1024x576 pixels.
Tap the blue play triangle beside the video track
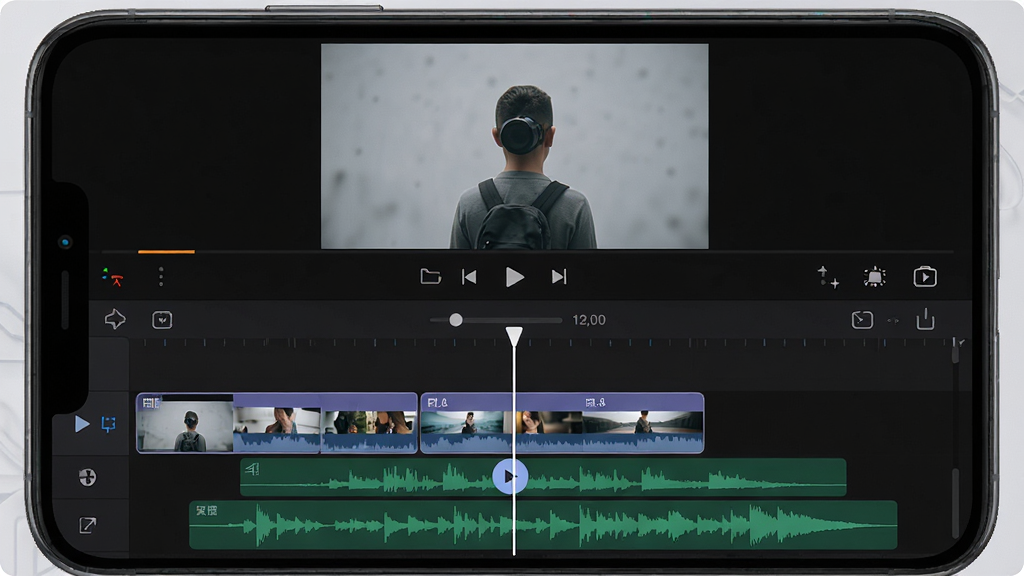(82, 424)
